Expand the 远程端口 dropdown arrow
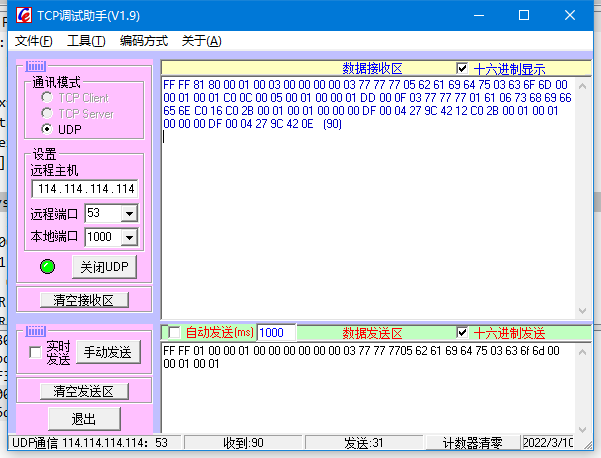Screen dimensions: 601x458 coord(130,213)
